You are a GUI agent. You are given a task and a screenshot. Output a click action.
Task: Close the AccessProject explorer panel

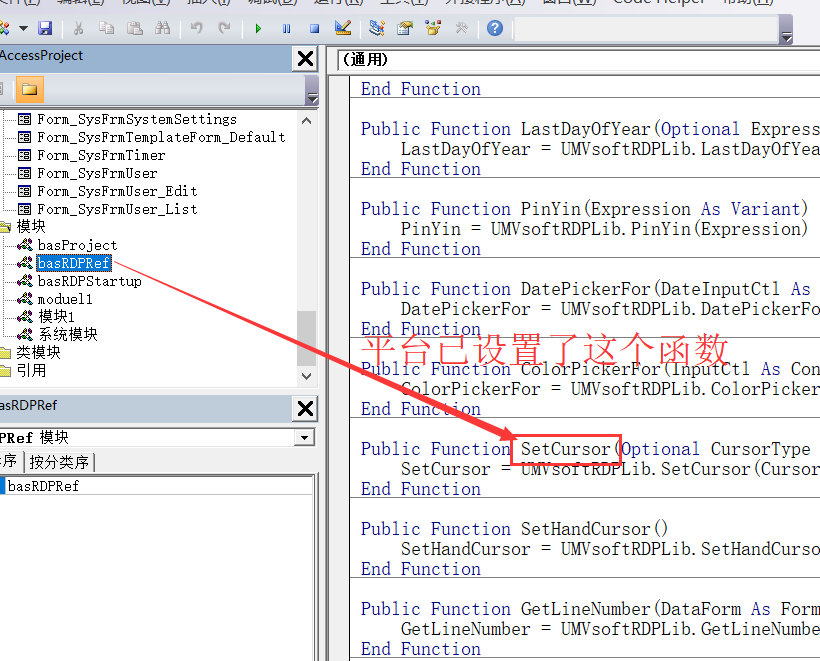coord(305,59)
